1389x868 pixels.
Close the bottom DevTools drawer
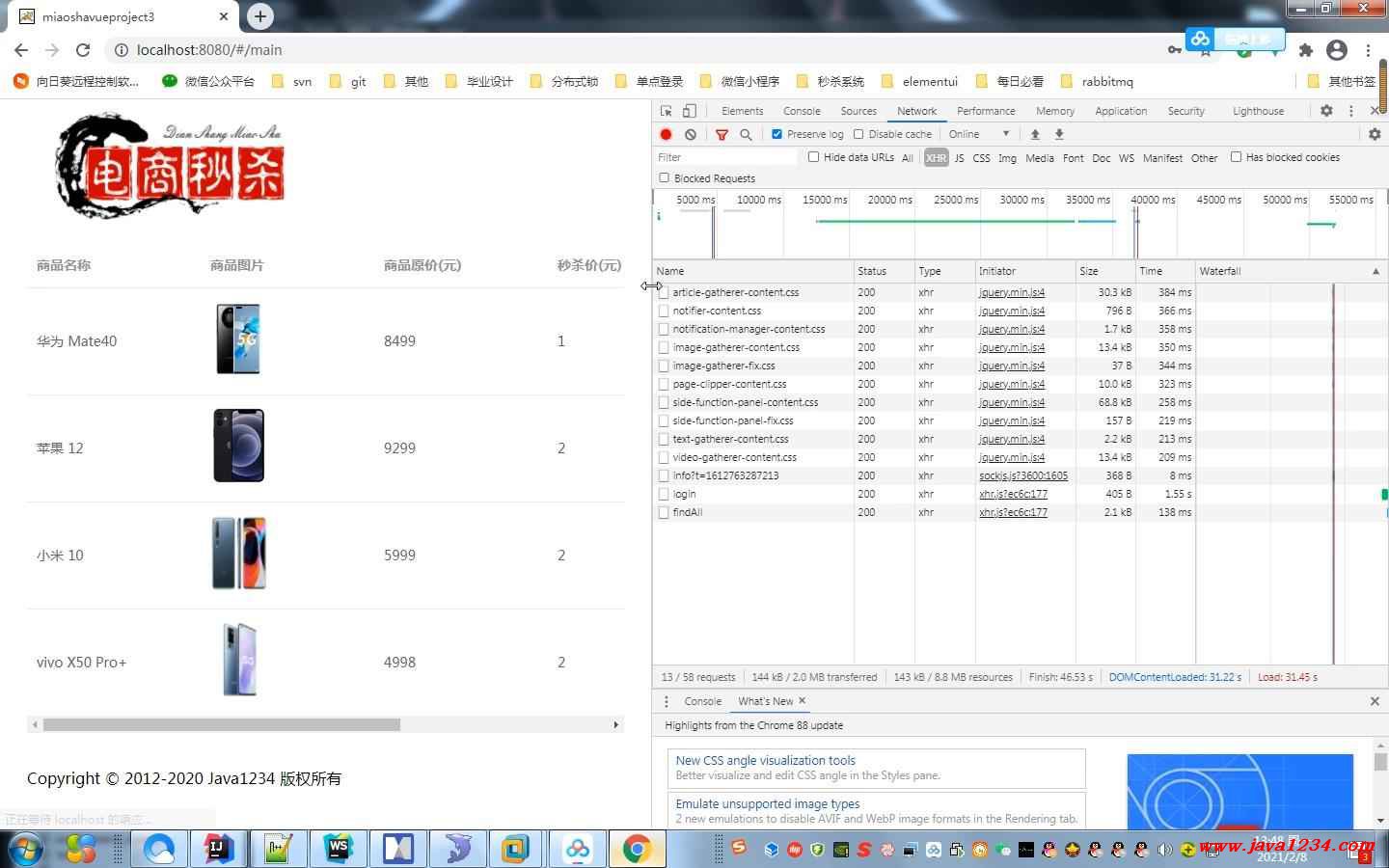click(1375, 701)
